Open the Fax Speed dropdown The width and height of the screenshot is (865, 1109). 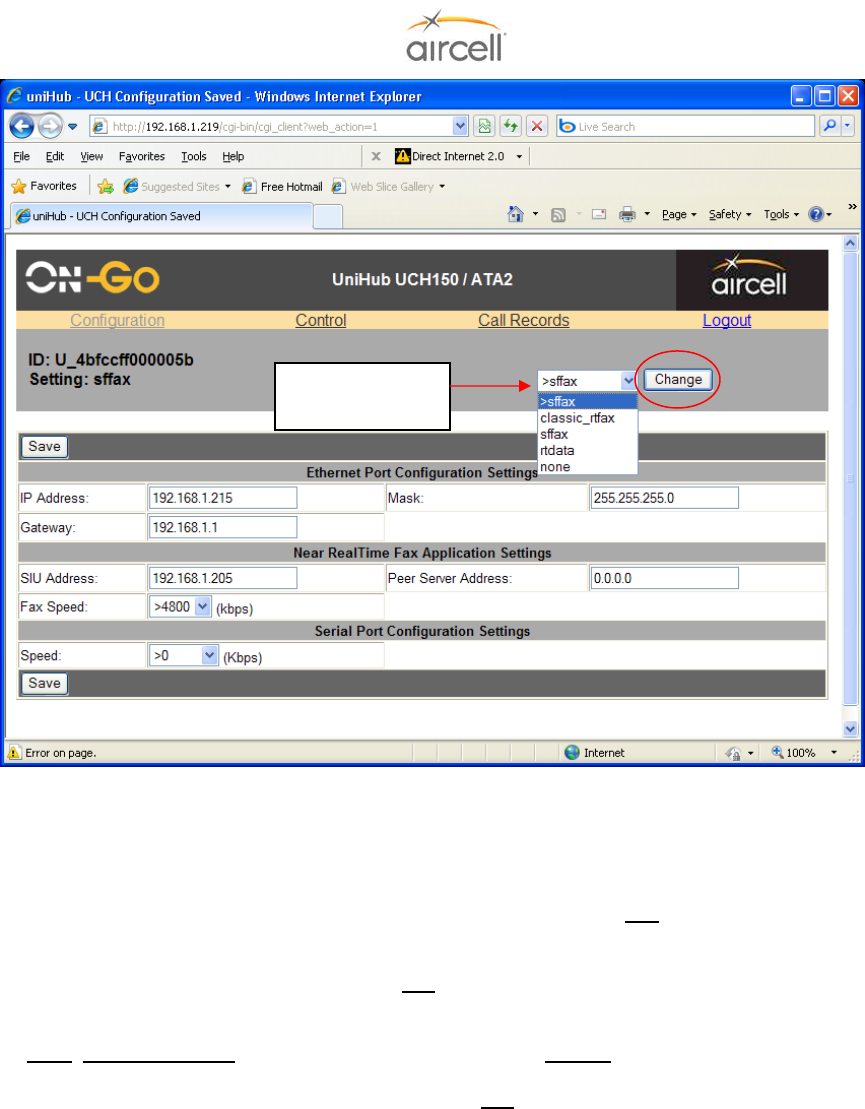(180, 607)
